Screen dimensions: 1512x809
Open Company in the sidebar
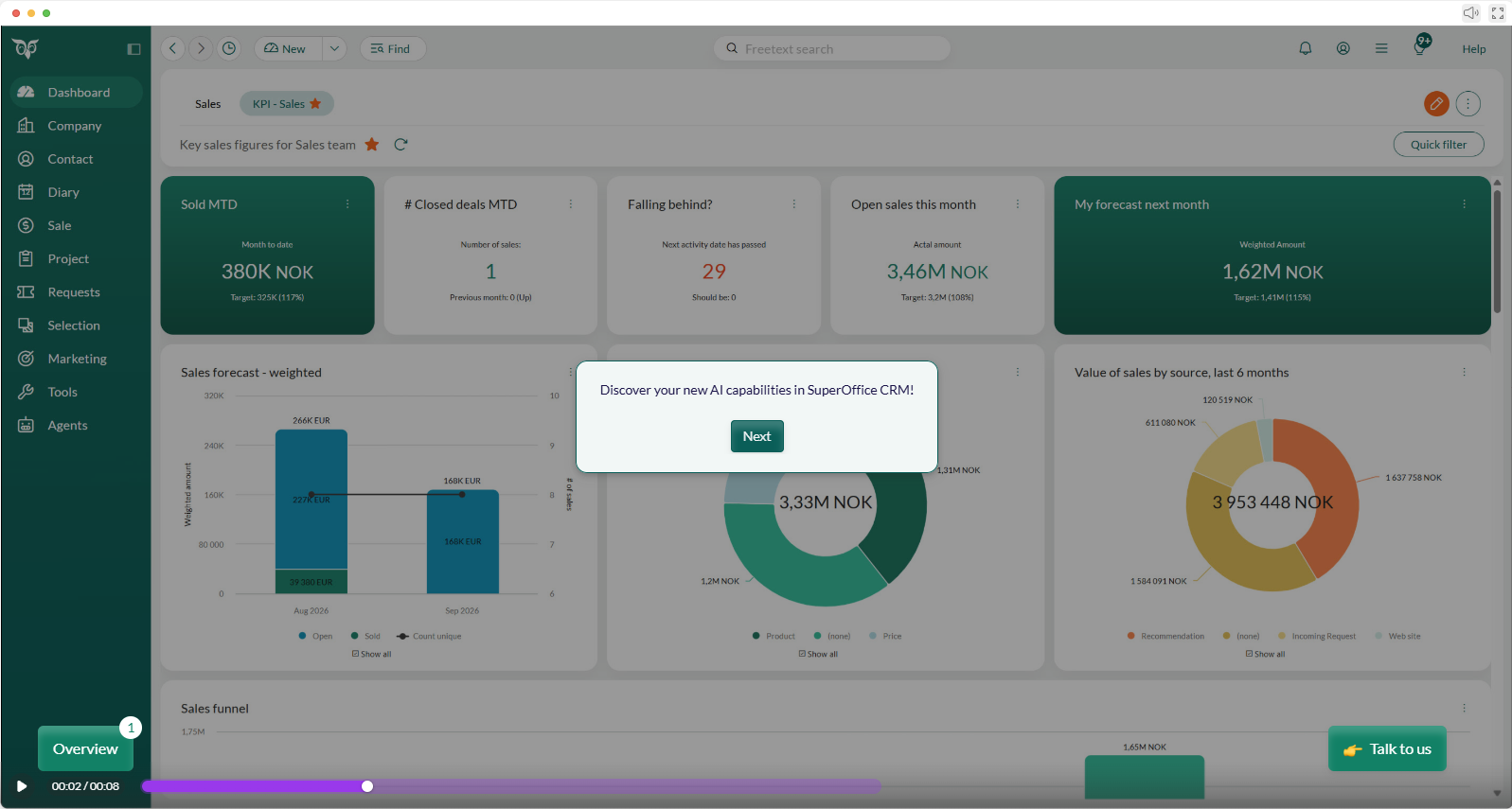click(x=76, y=126)
